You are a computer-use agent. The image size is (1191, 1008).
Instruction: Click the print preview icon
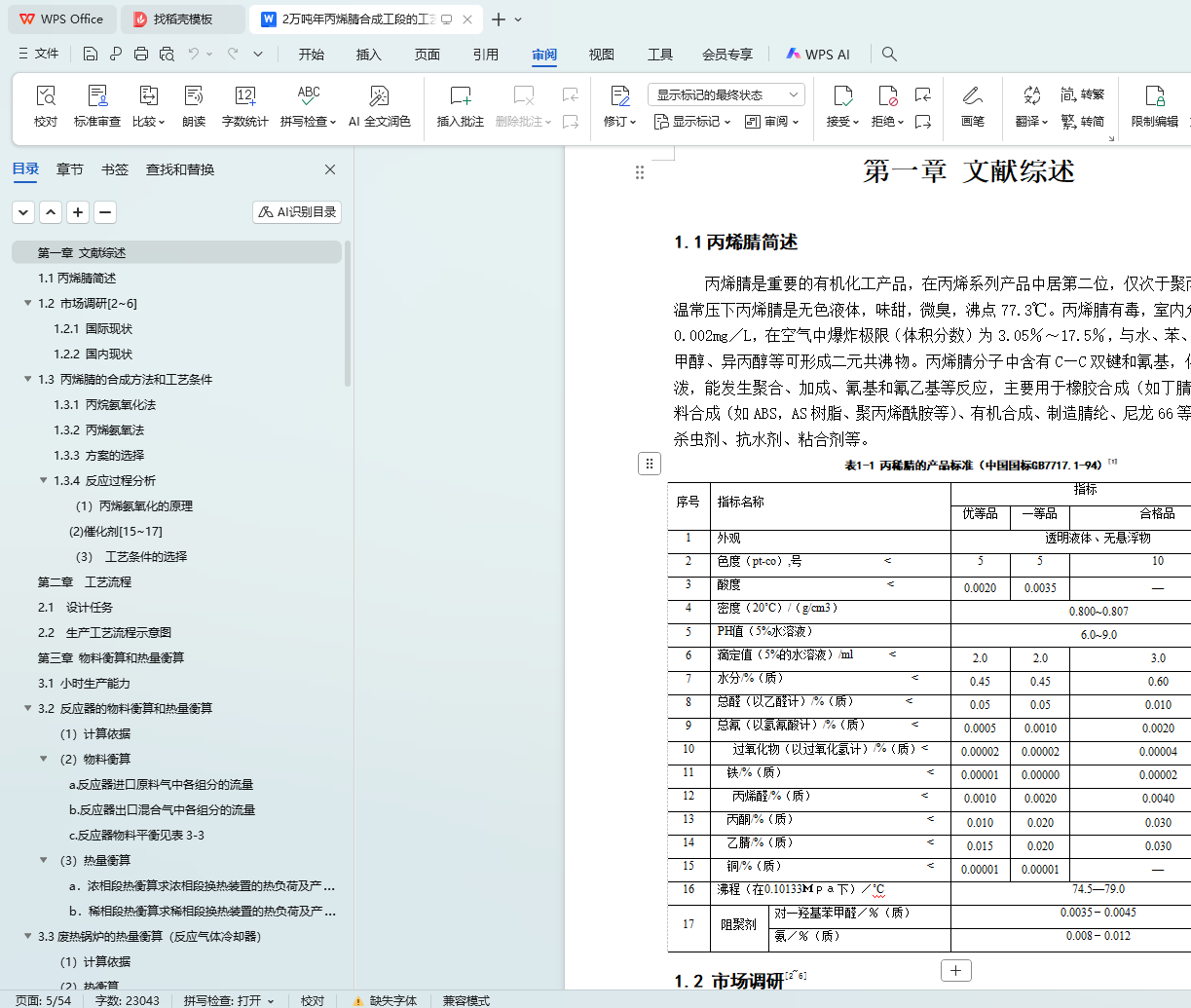(x=167, y=54)
